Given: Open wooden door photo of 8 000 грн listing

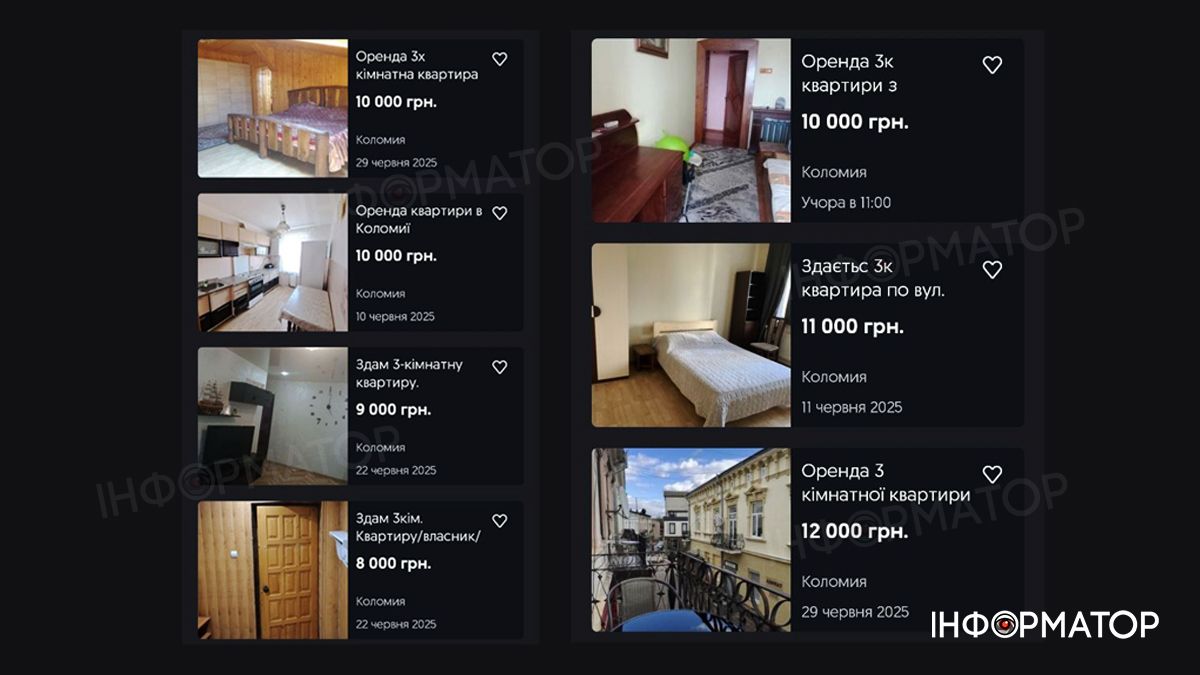Looking at the screenshot, I should (x=272, y=570).
